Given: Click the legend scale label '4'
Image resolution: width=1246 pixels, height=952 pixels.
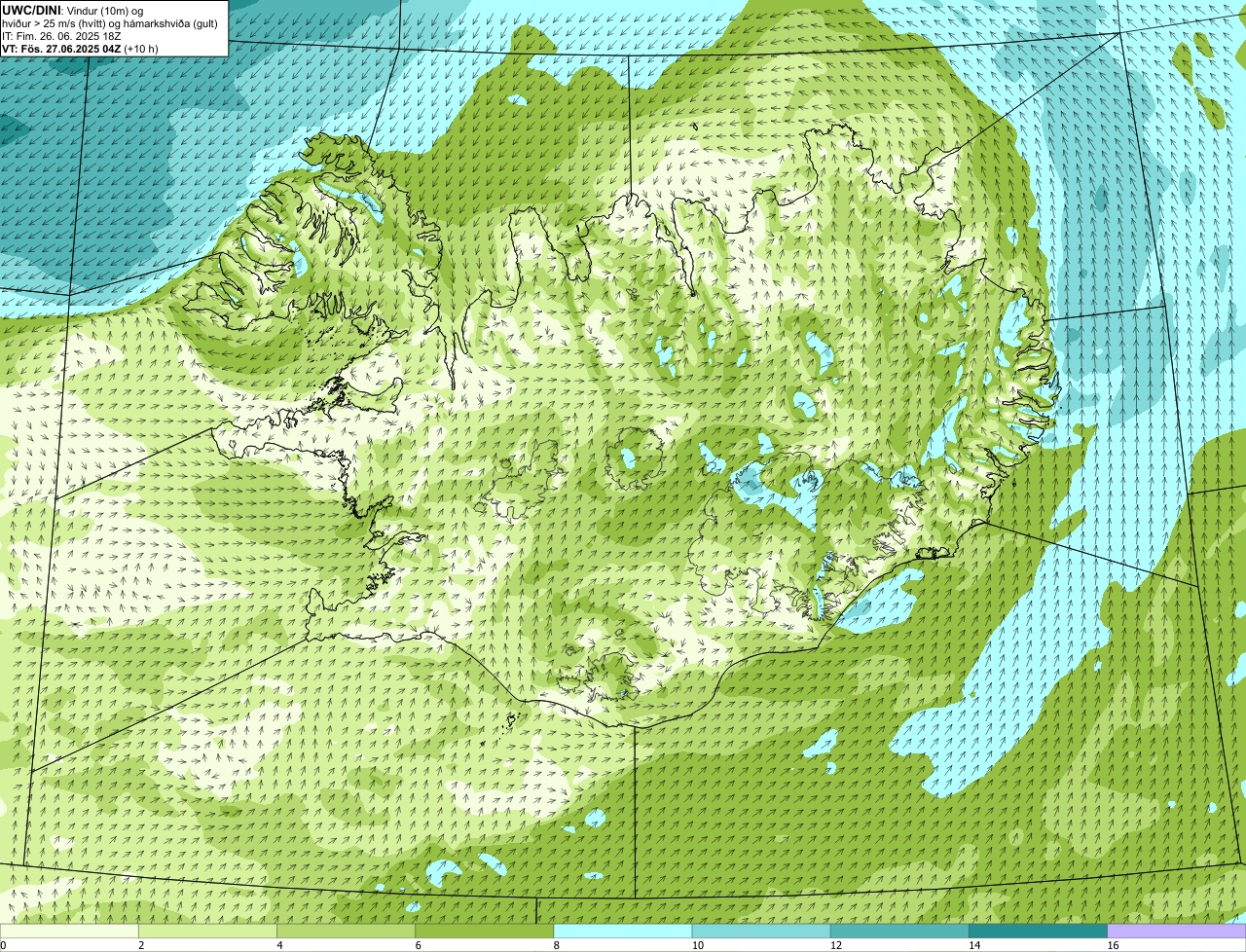Looking at the screenshot, I should (x=279, y=945).
